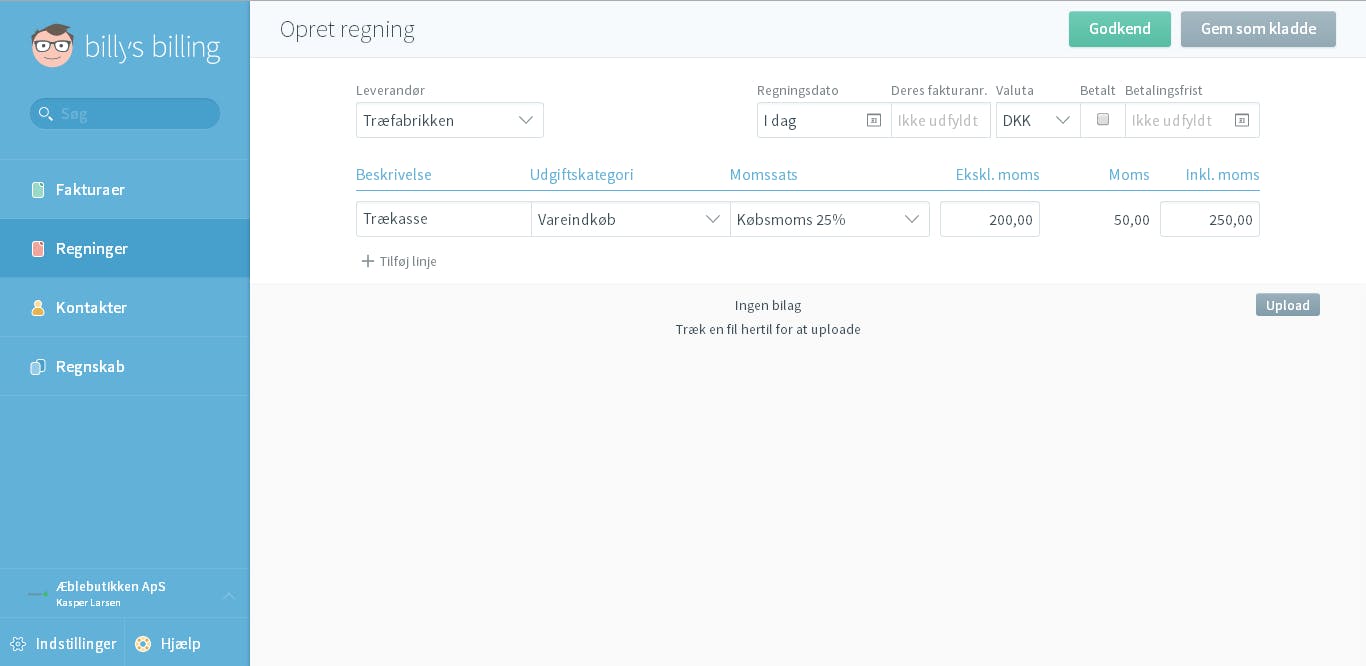
Task: Click the plus icon beside Tilføj linje
Action: point(367,261)
